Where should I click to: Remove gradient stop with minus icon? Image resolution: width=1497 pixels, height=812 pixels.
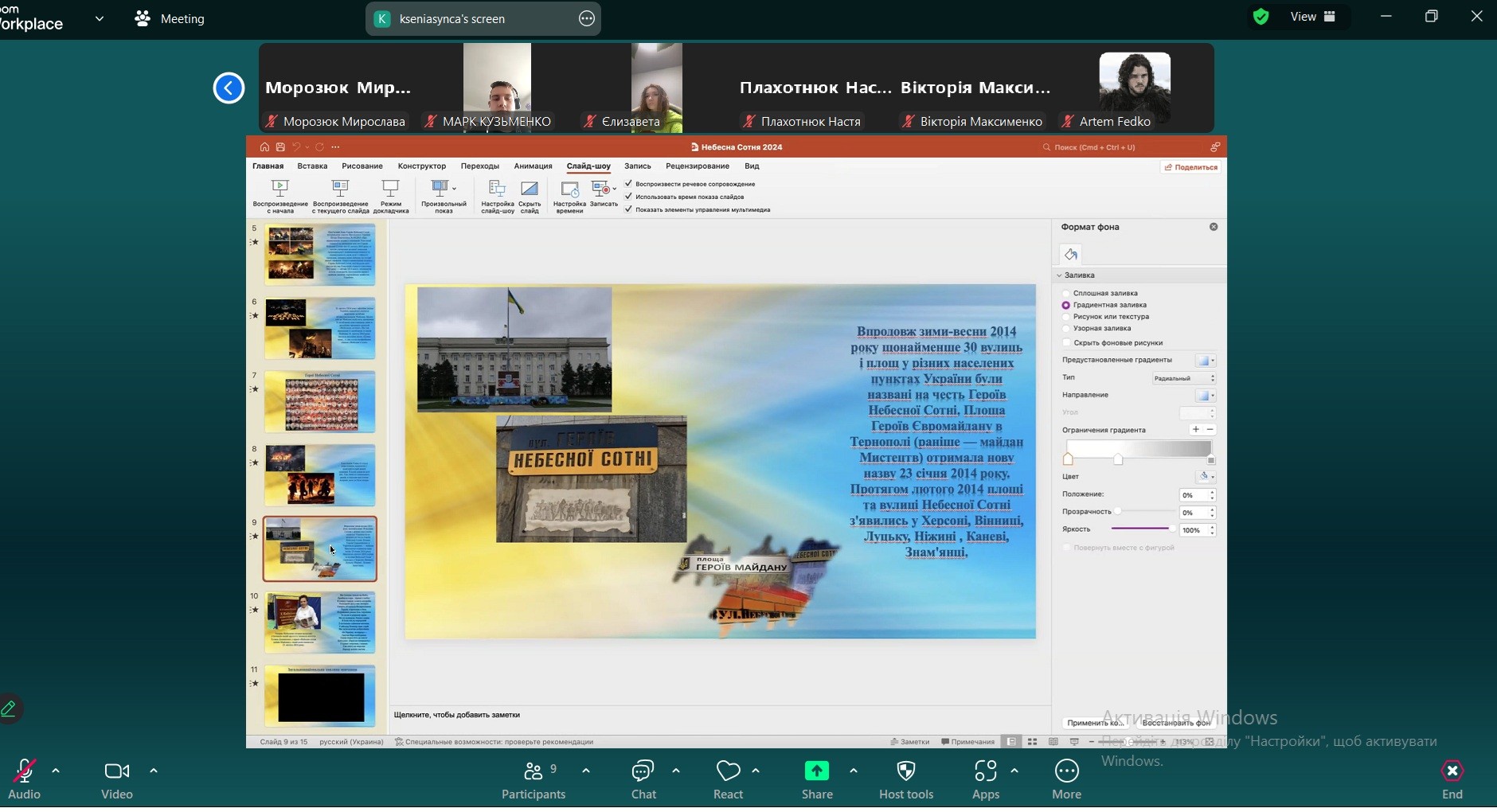tap(1210, 430)
